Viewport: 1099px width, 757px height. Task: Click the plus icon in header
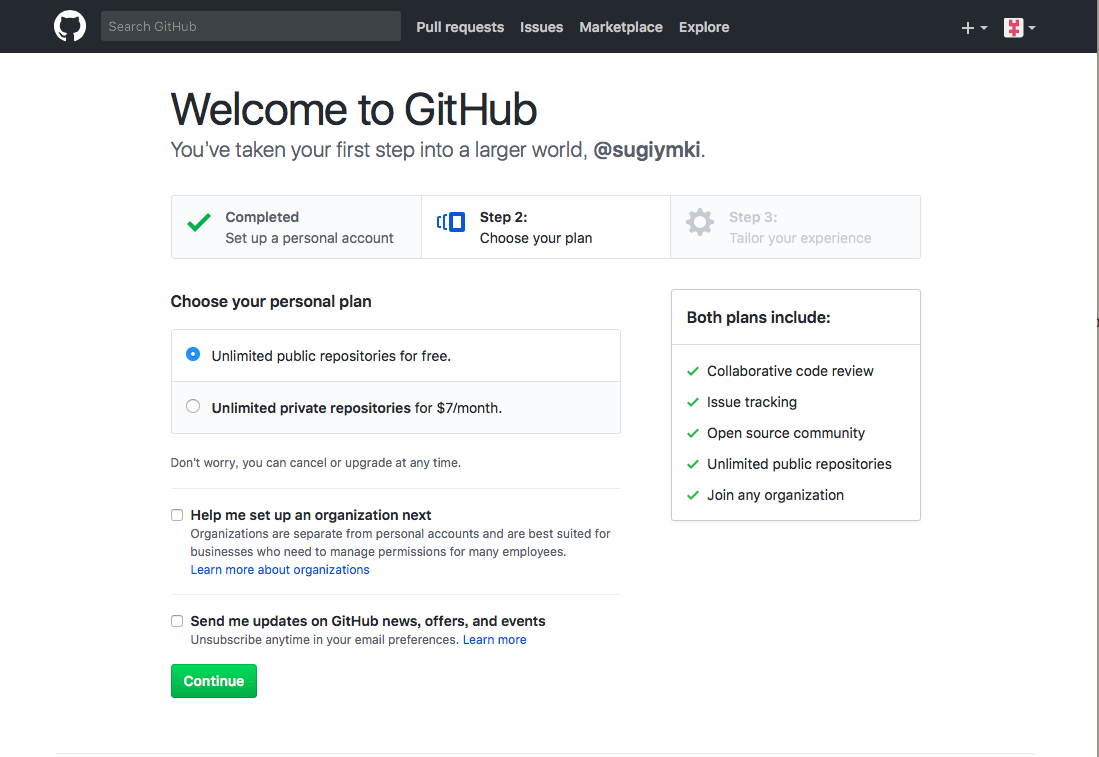point(967,28)
